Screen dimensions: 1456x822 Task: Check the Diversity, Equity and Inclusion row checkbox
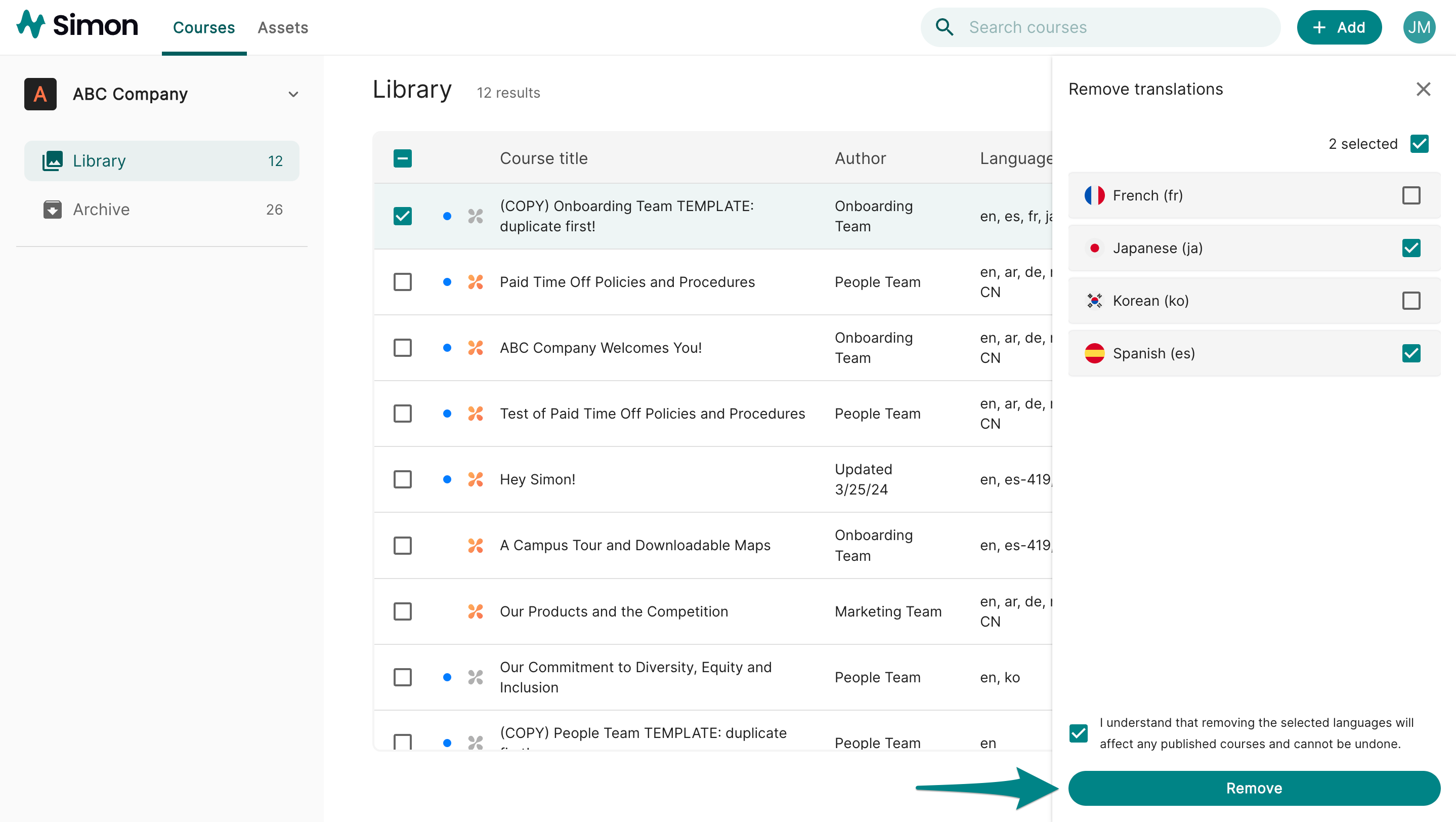(x=402, y=677)
